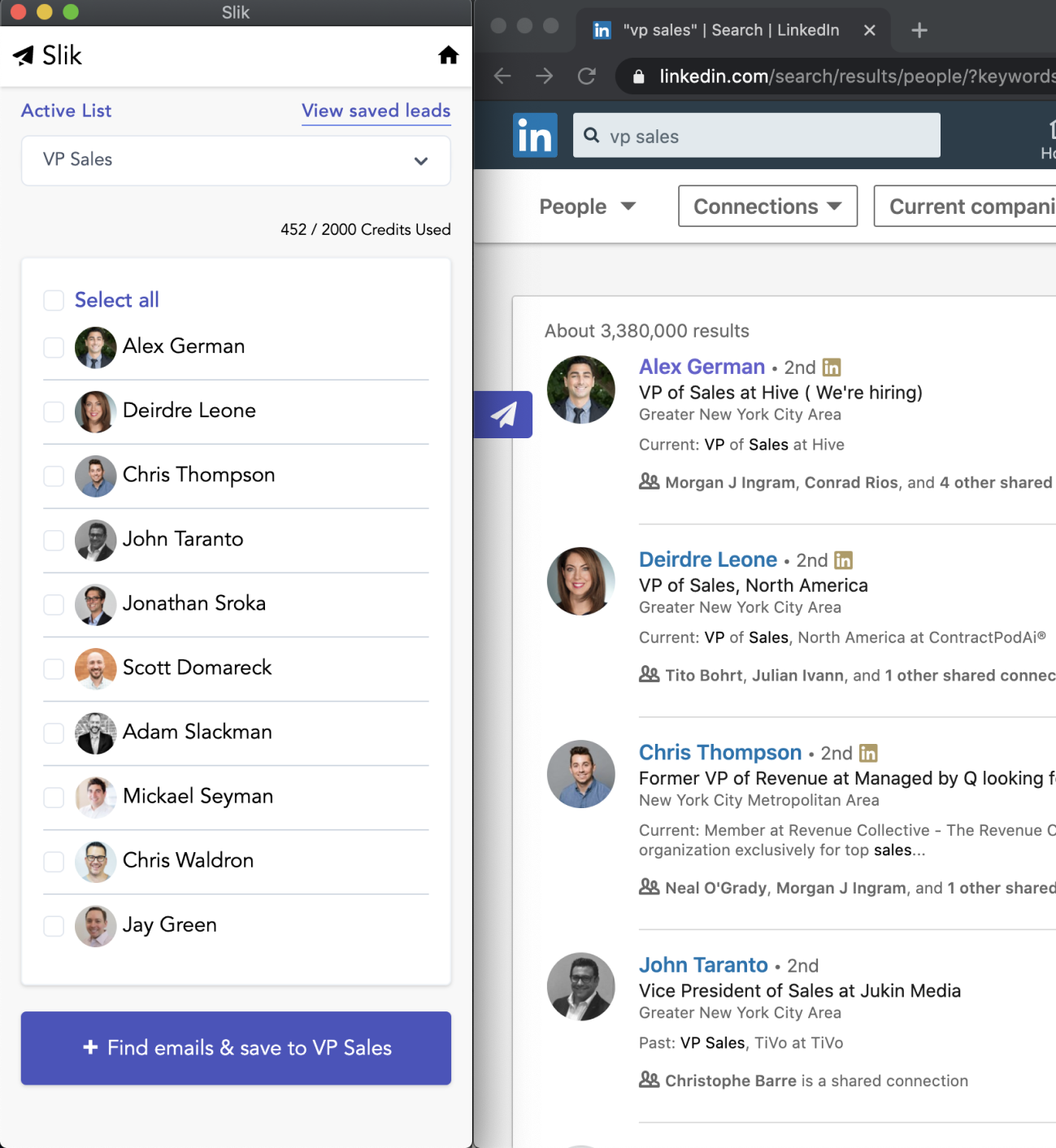Check the Chris Thompson checkbox in Slik
Screen dimensions: 1056x1148
pyautogui.click(x=54, y=476)
